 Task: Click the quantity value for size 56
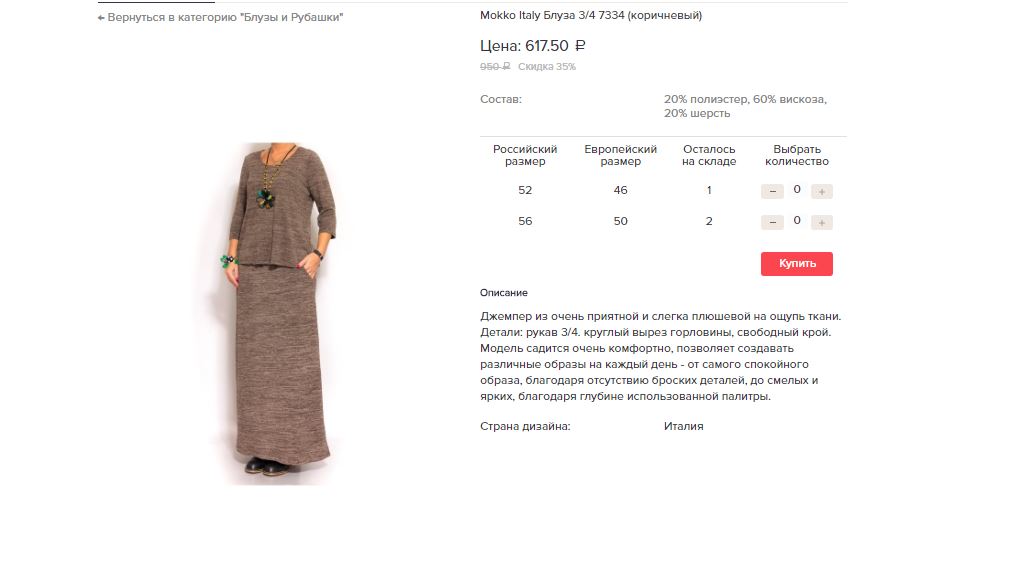pos(797,221)
